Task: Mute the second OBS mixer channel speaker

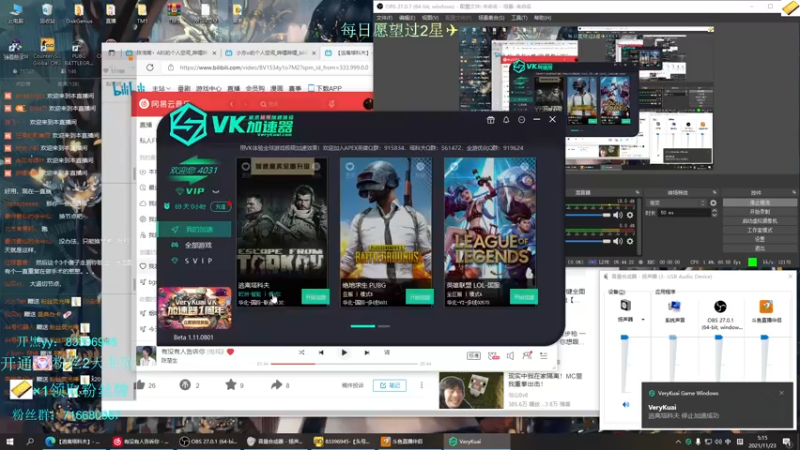Action: 618,241
